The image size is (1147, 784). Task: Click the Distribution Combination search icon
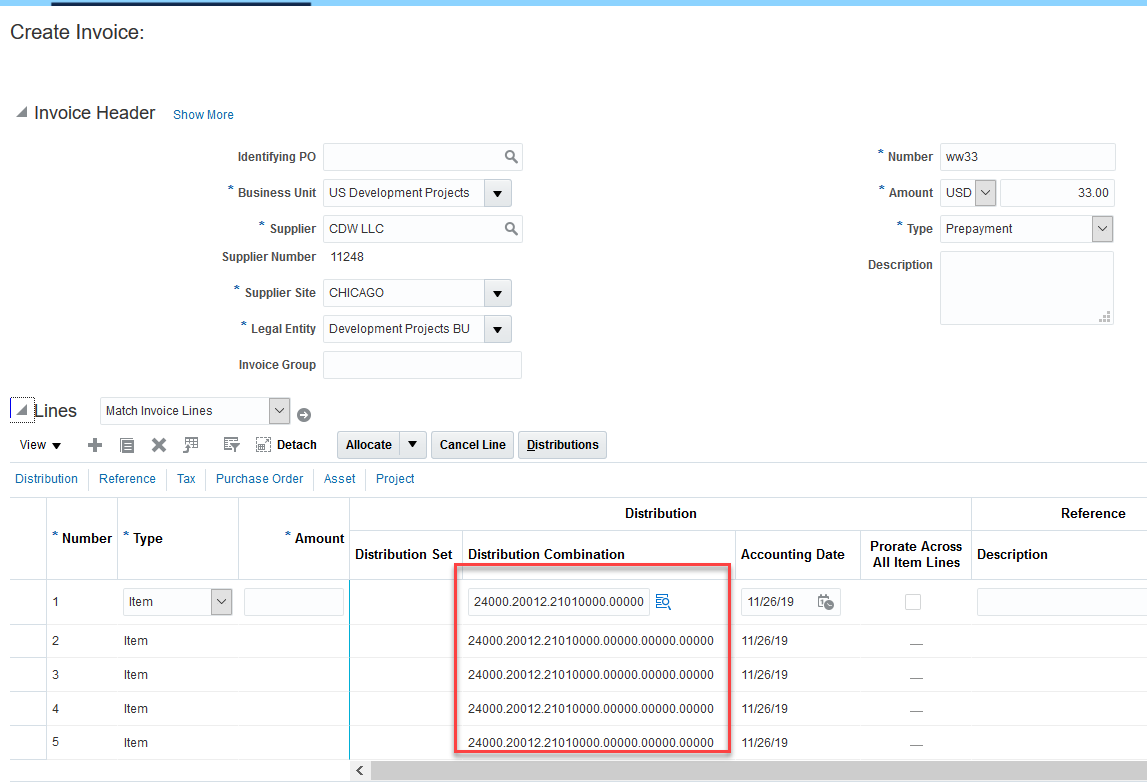pyautogui.click(x=663, y=602)
